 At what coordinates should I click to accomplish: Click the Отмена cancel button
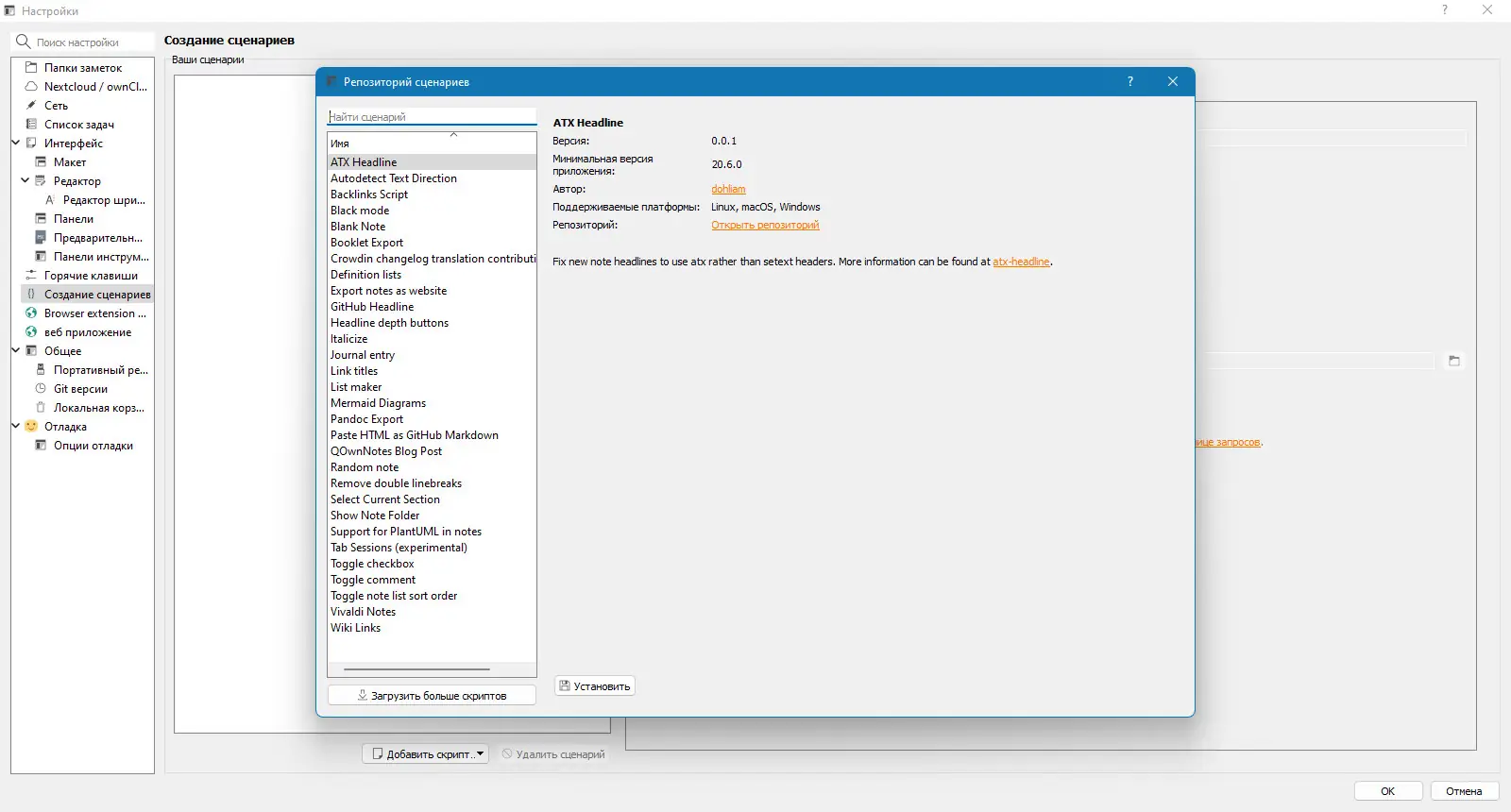tap(1465, 791)
